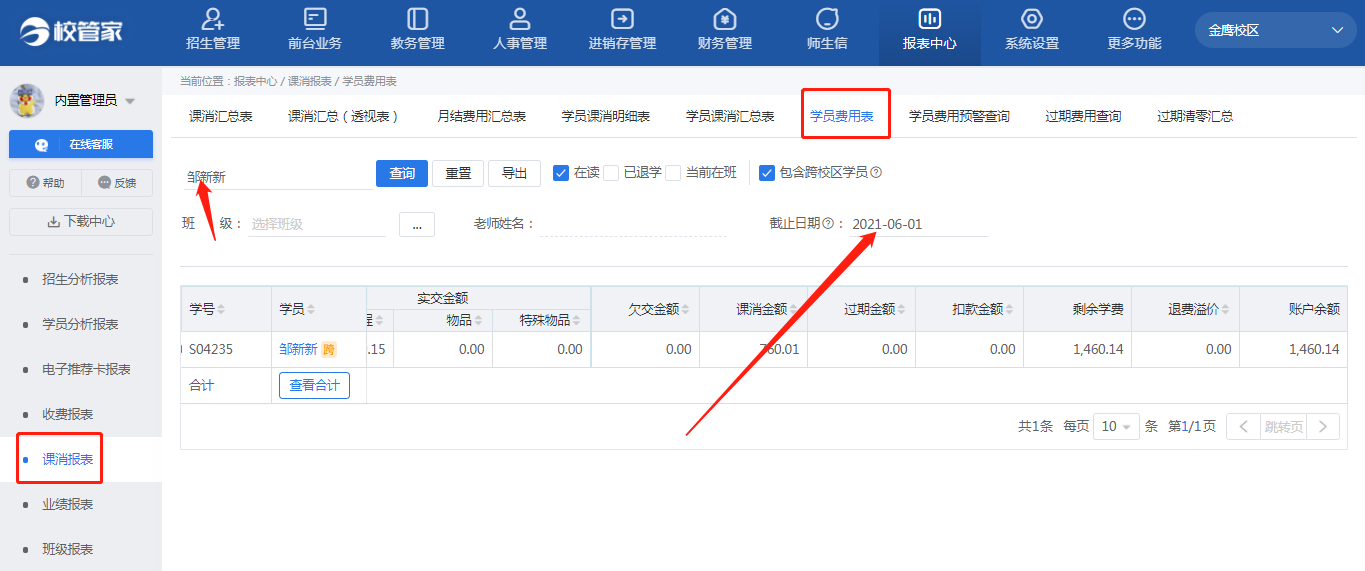The height and width of the screenshot is (571, 1365).
Task: Click the 选择班级 class field
Action: [x=317, y=224]
